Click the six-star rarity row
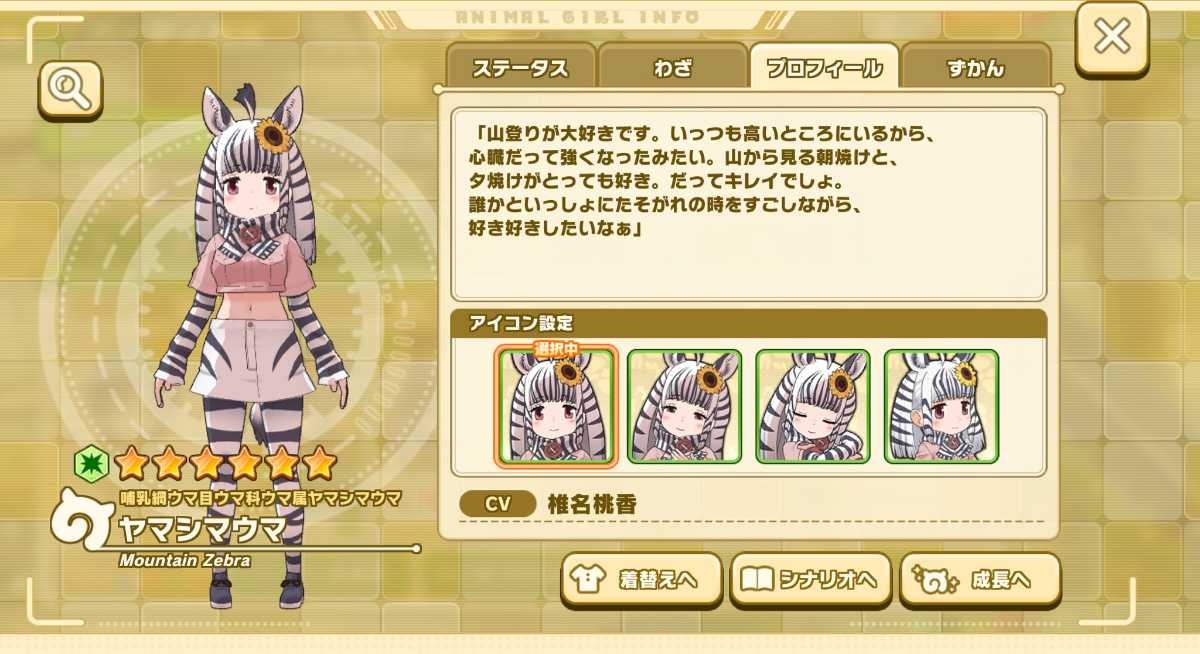Viewport: 1200px width, 654px height. click(x=224, y=462)
